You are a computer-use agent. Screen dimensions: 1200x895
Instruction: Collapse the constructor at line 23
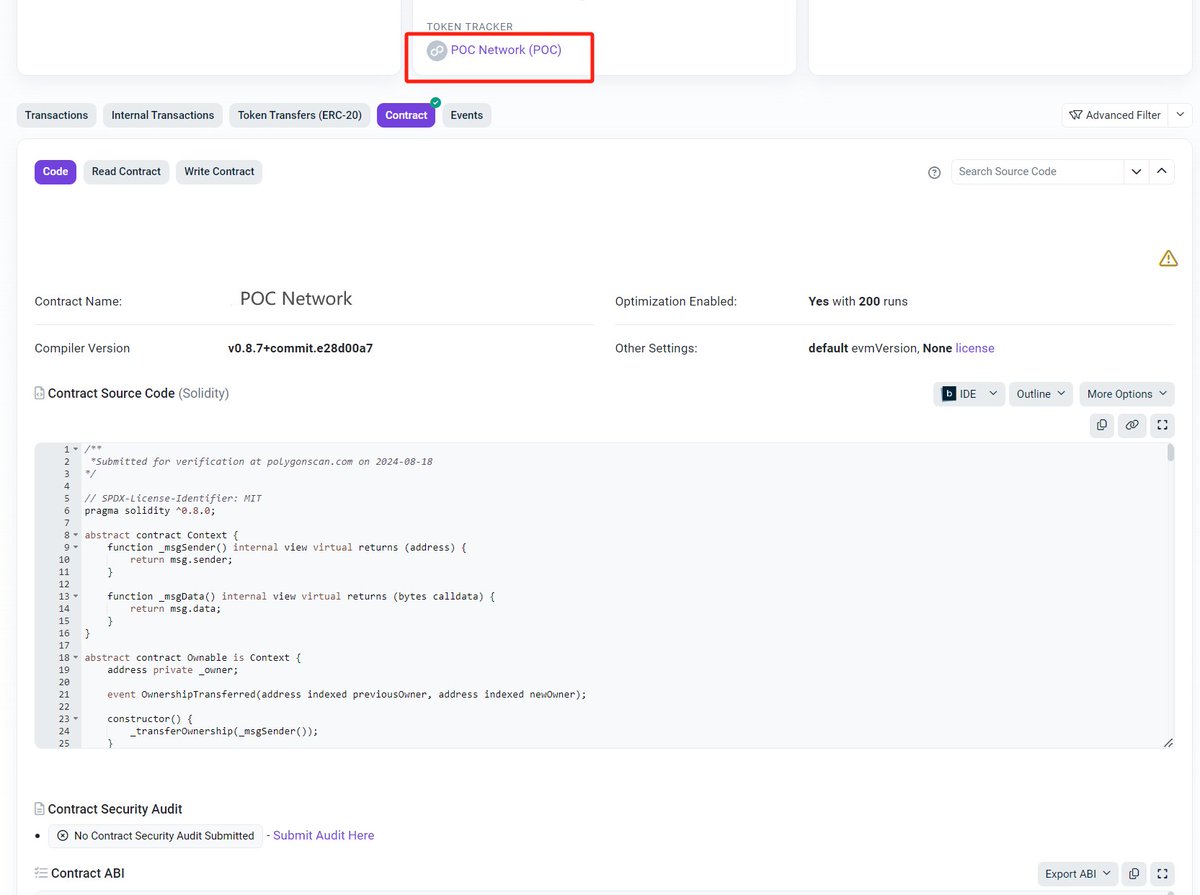[x=76, y=719]
